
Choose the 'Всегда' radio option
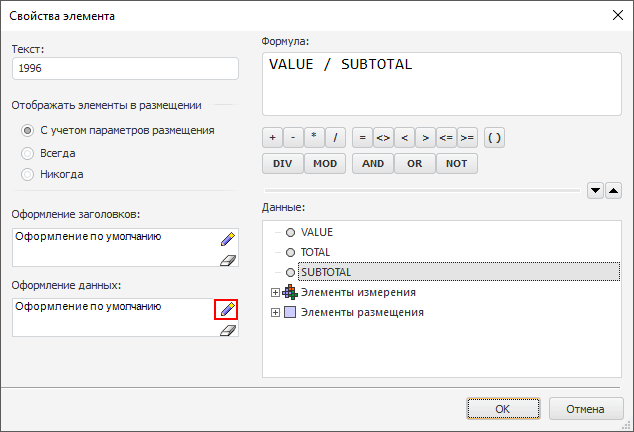28,153
